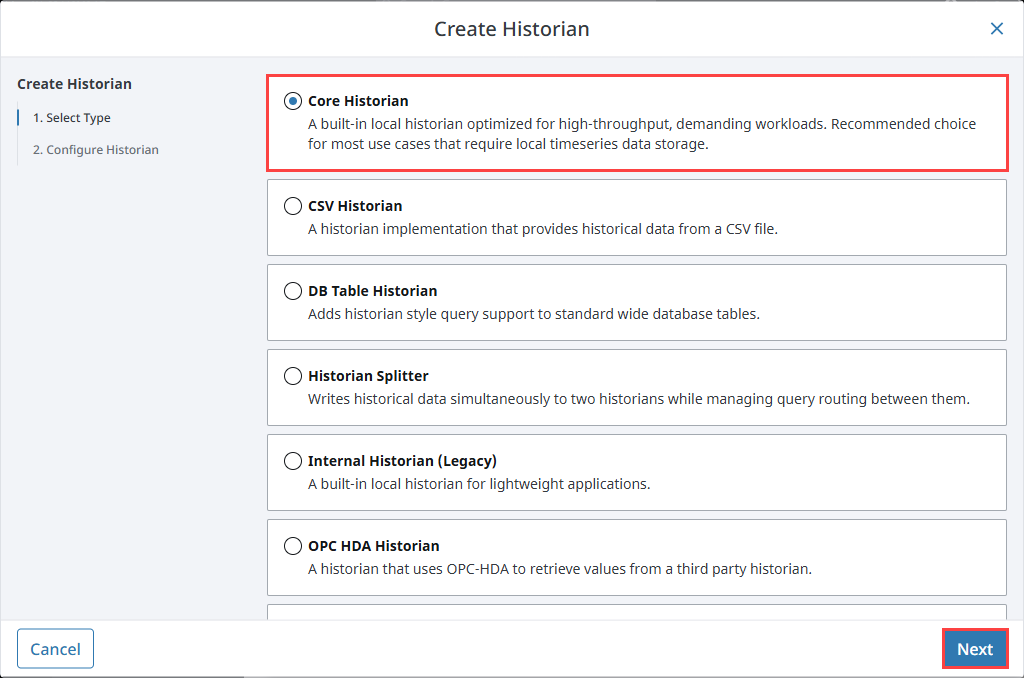Choose the DB Table Historian option
Screen dimensions: 1024x678
292,291
